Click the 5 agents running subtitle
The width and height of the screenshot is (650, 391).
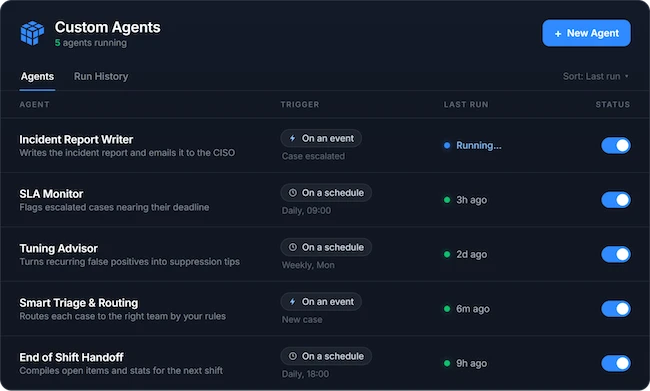[91, 43]
